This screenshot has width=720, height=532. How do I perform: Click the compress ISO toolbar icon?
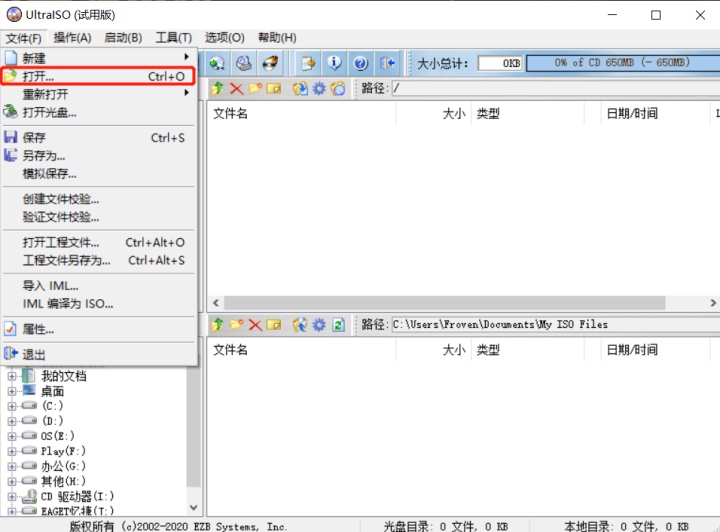(x=217, y=62)
